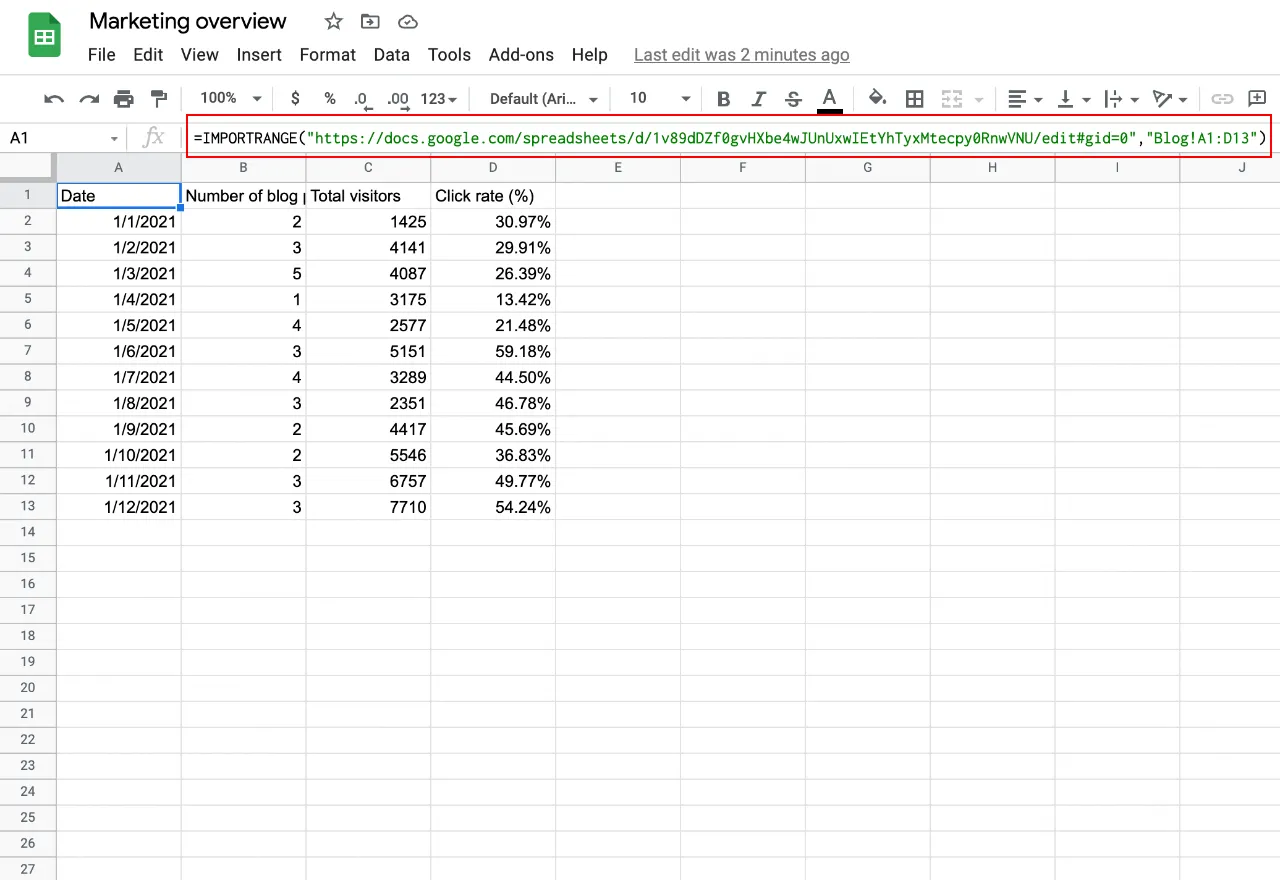Open the View menu
Image resolution: width=1280 pixels, height=880 pixels.
coord(200,55)
